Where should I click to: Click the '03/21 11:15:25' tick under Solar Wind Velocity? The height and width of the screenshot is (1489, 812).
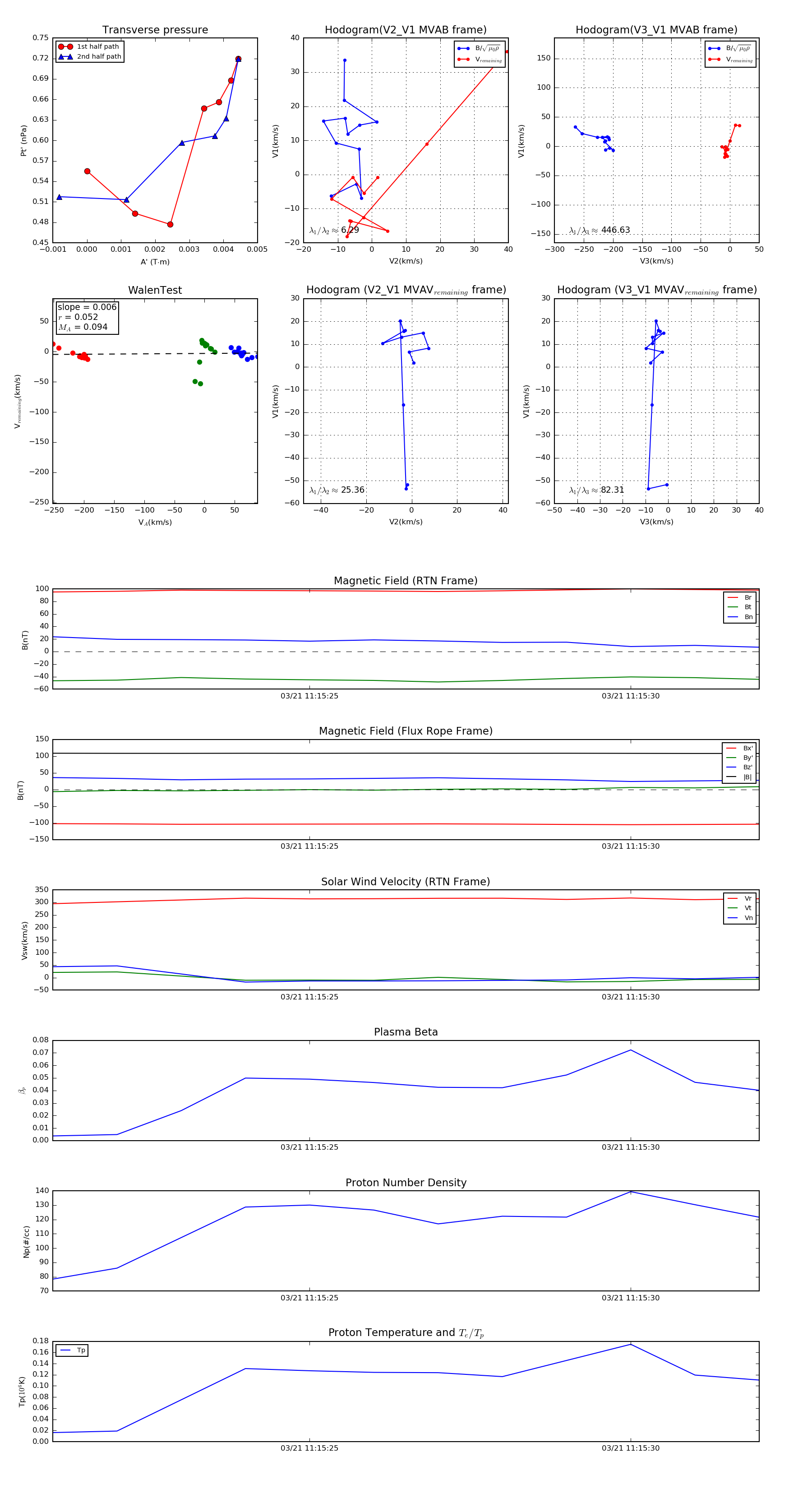pyautogui.click(x=309, y=997)
